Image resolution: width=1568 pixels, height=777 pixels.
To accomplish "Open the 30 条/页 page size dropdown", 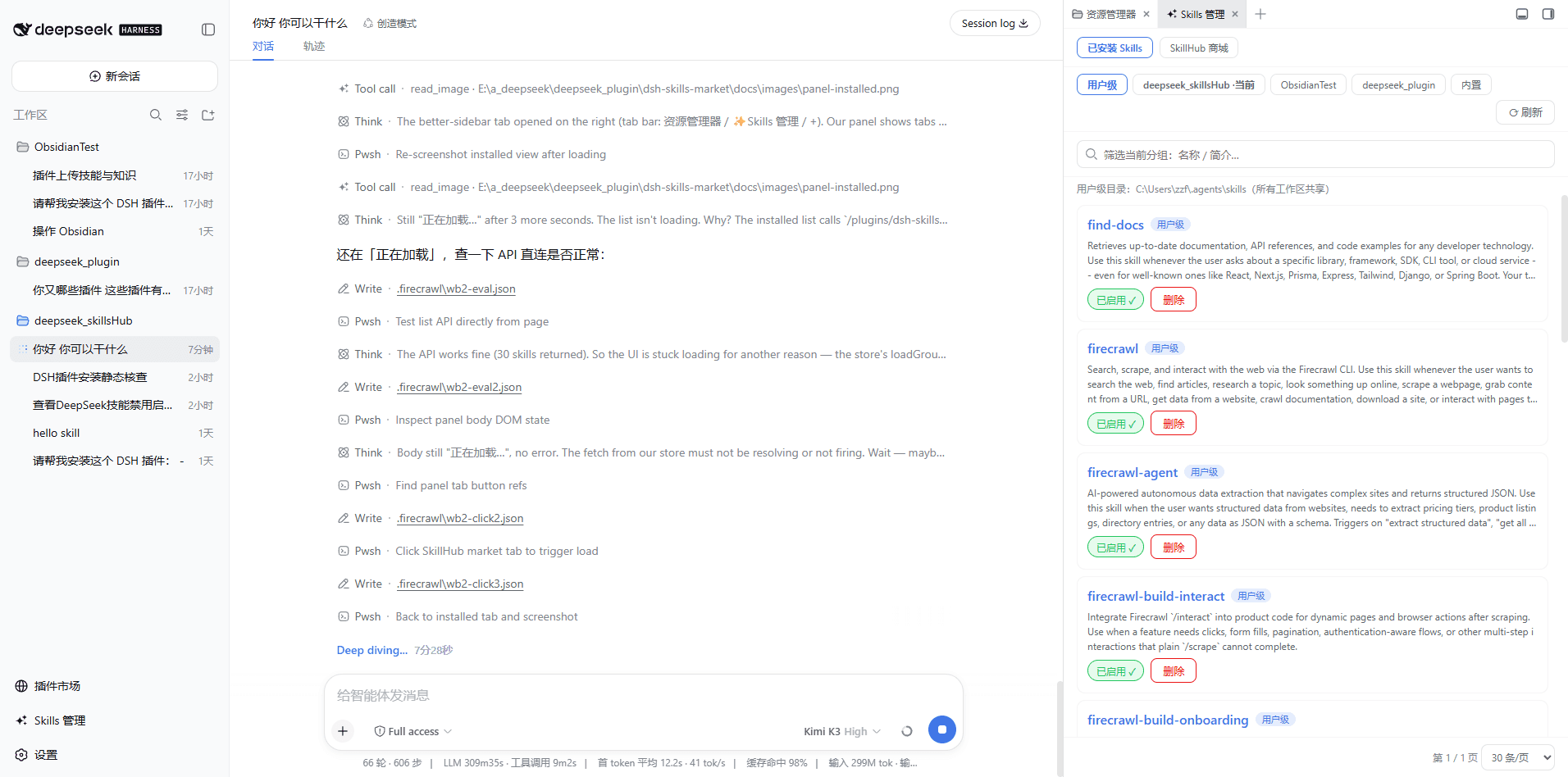I will click(1518, 757).
